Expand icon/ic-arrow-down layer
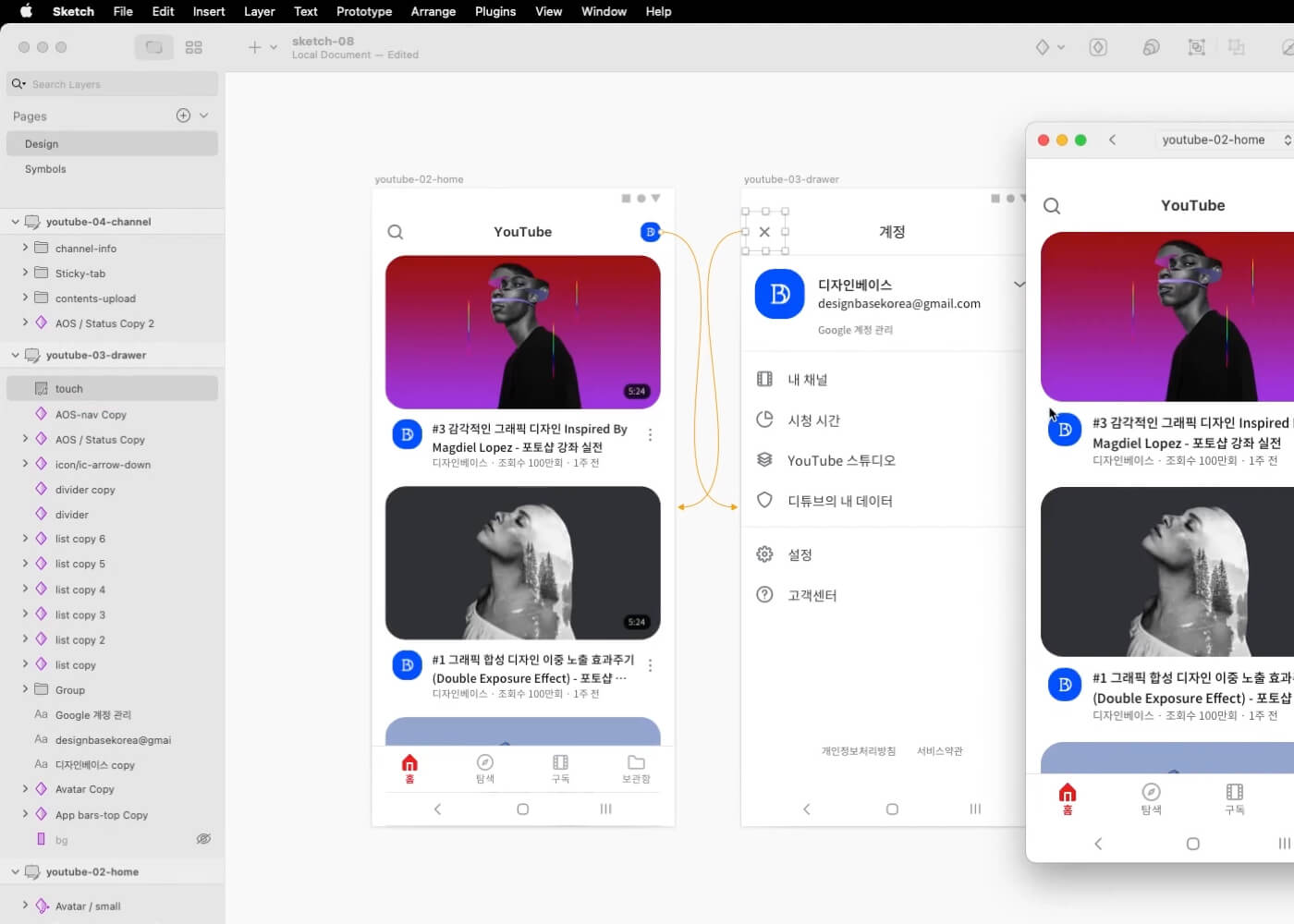Screen dimensions: 1294x924 [x=25, y=464]
